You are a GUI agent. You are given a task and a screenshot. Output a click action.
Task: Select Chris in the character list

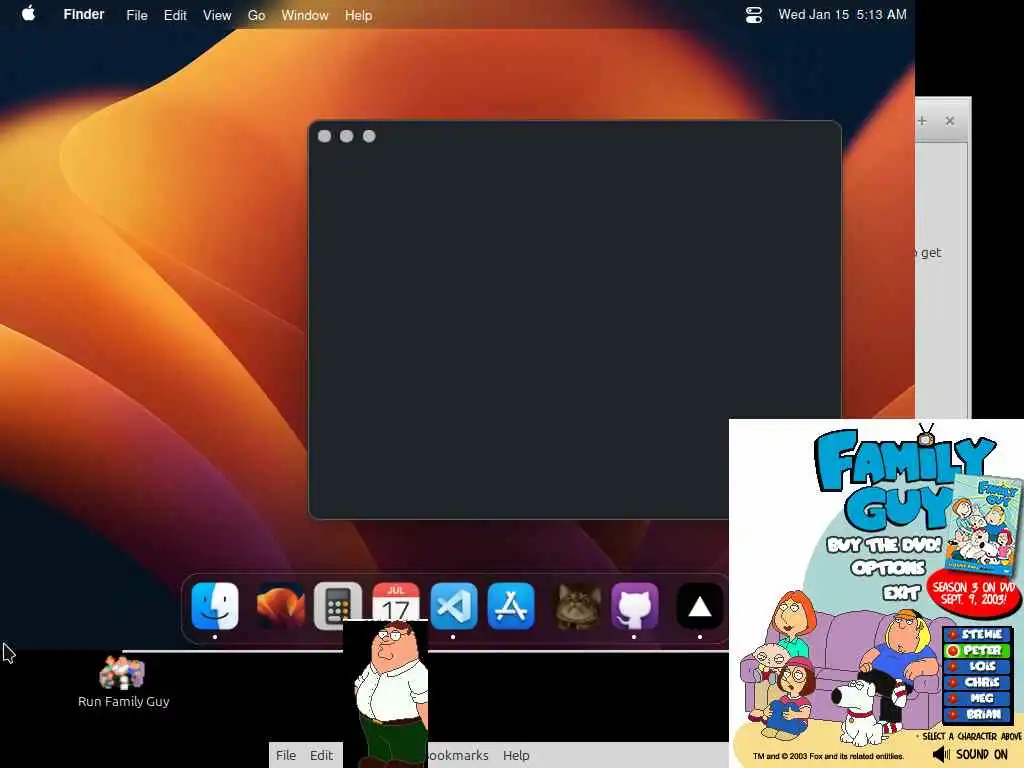[x=978, y=682]
